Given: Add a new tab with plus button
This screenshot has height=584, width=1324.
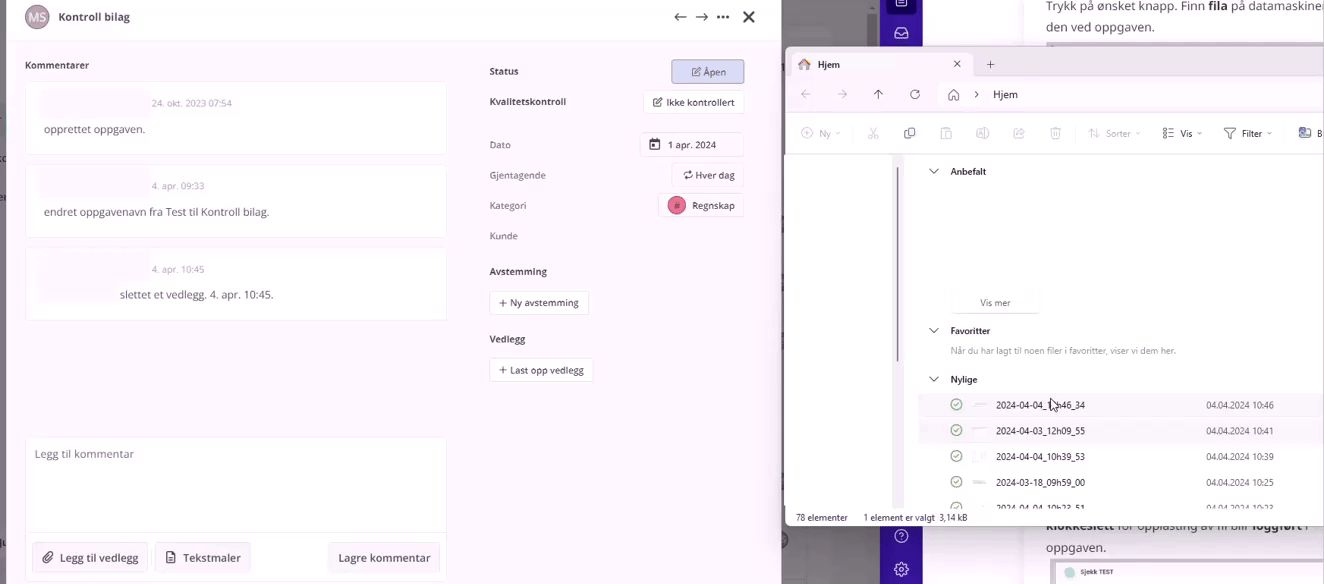Looking at the screenshot, I should 991,64.
